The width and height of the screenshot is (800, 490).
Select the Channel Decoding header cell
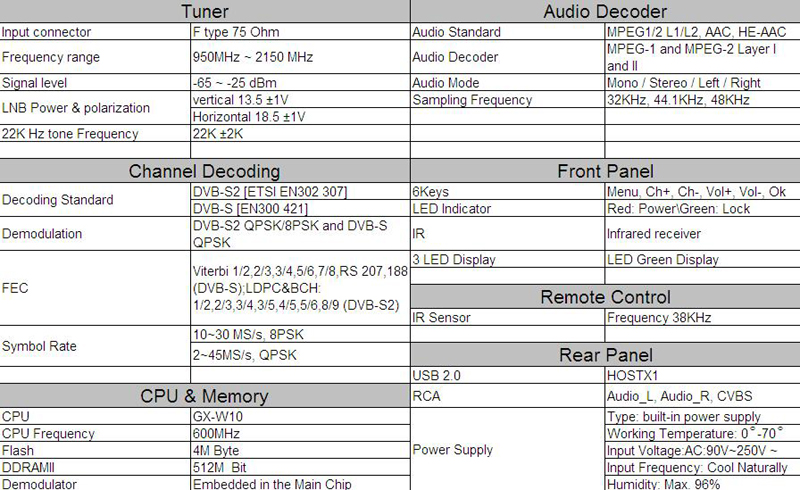(x=205, y=171)
